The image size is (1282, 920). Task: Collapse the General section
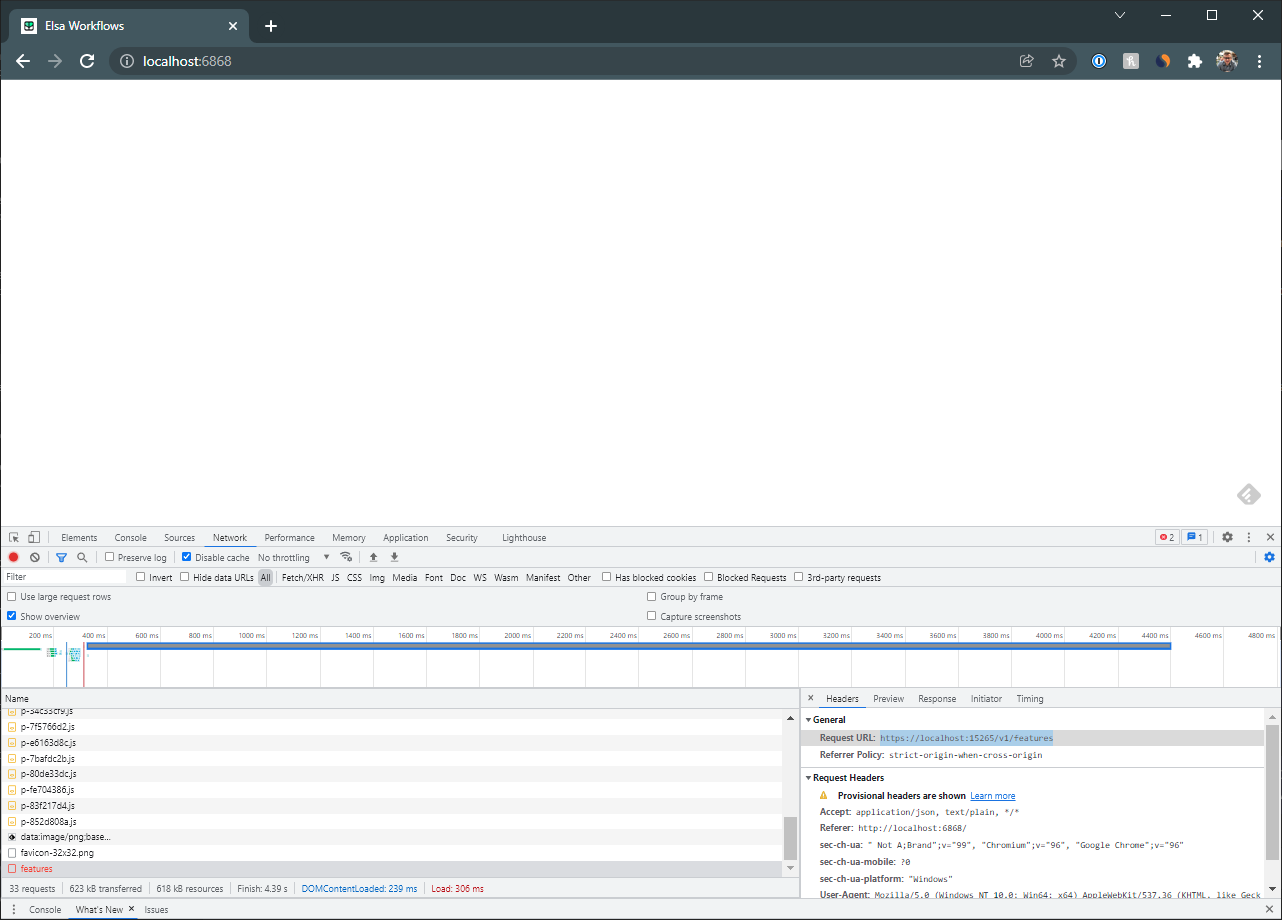[x=810, y=719]
